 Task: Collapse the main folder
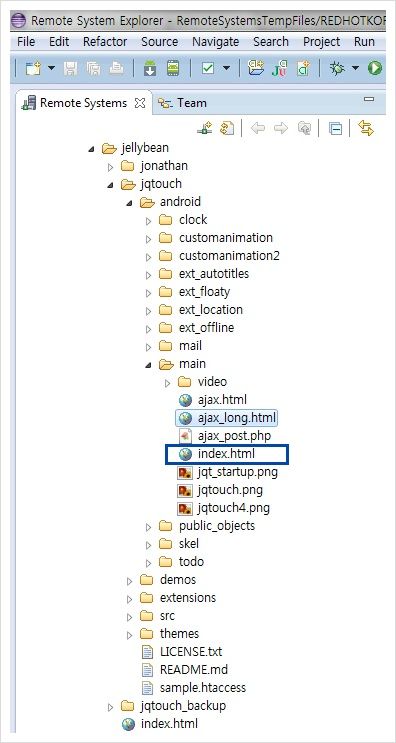tap(148, 365)
